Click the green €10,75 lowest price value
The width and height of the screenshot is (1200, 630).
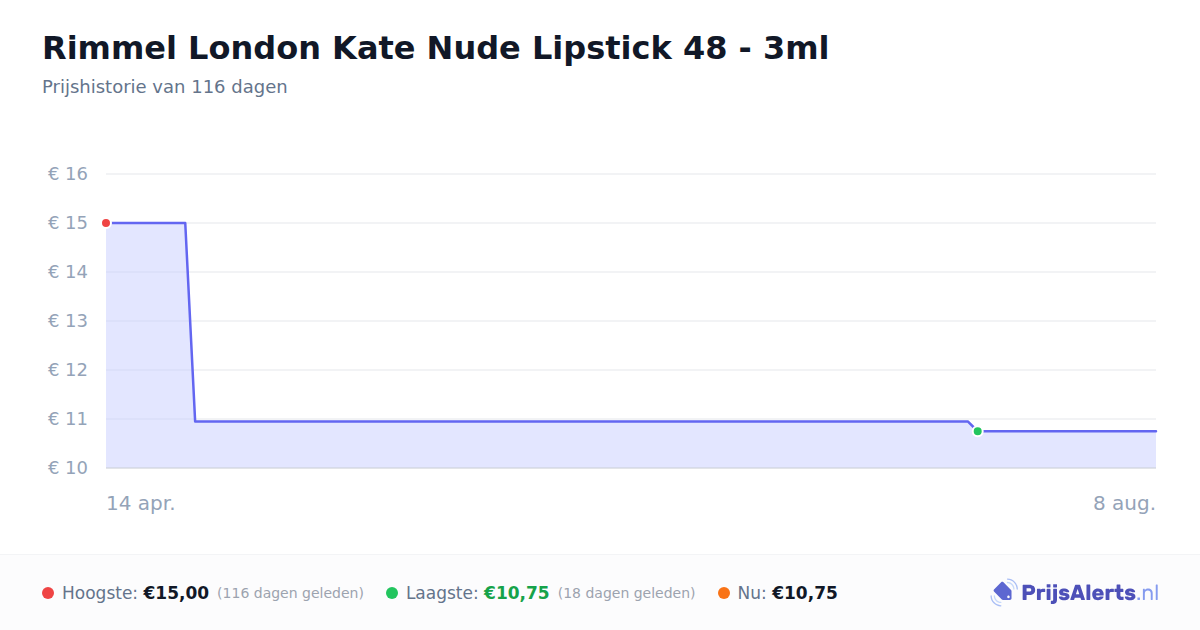point(517,593)
